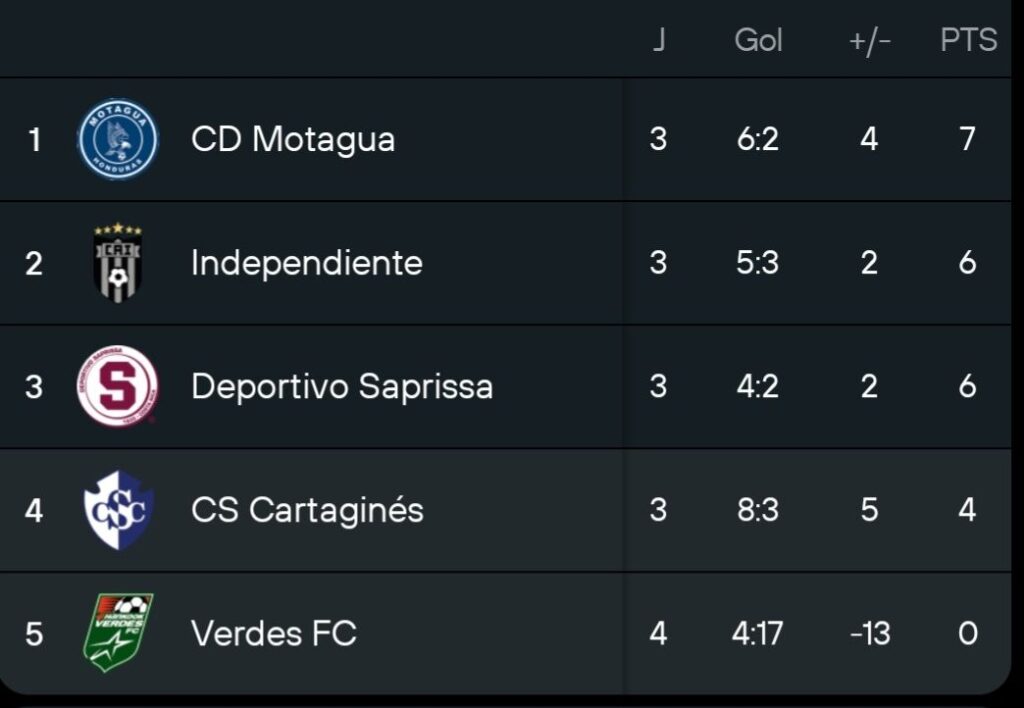Sort table by the PTS column header
Viewport: 1024px width, 708px height.
(x=968, y=40)
